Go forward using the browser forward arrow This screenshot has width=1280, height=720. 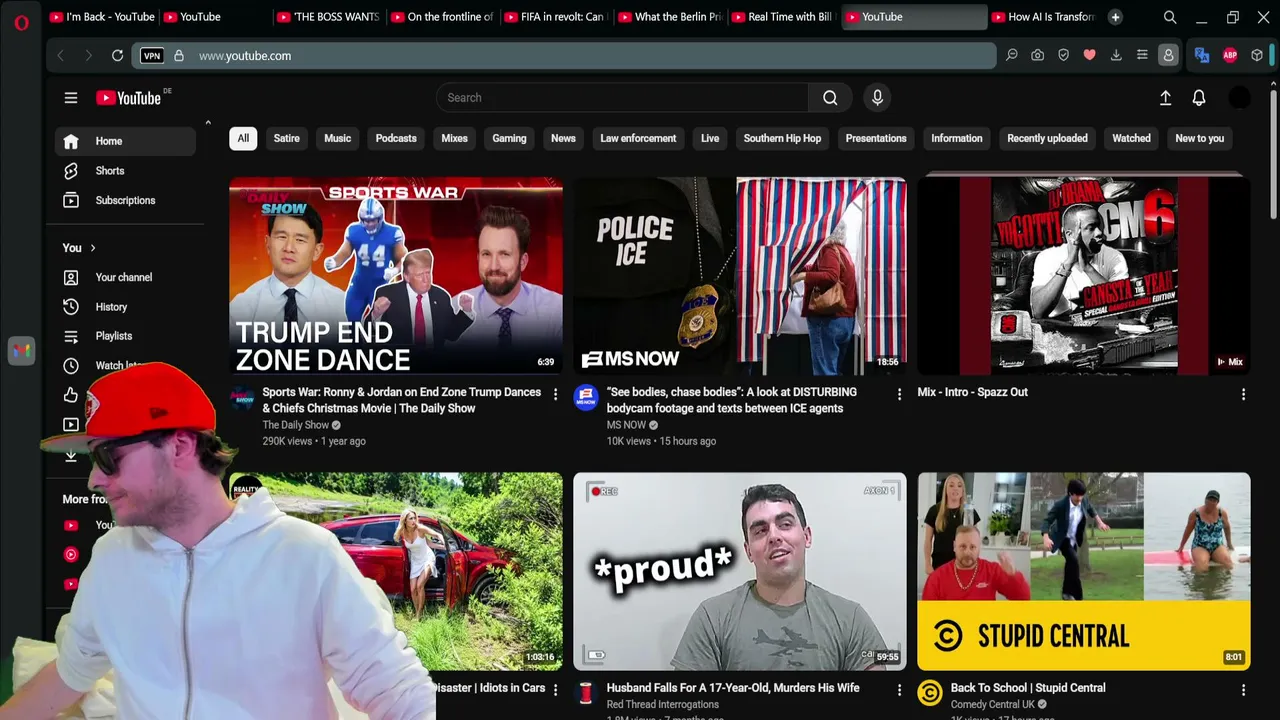(88, 56)
